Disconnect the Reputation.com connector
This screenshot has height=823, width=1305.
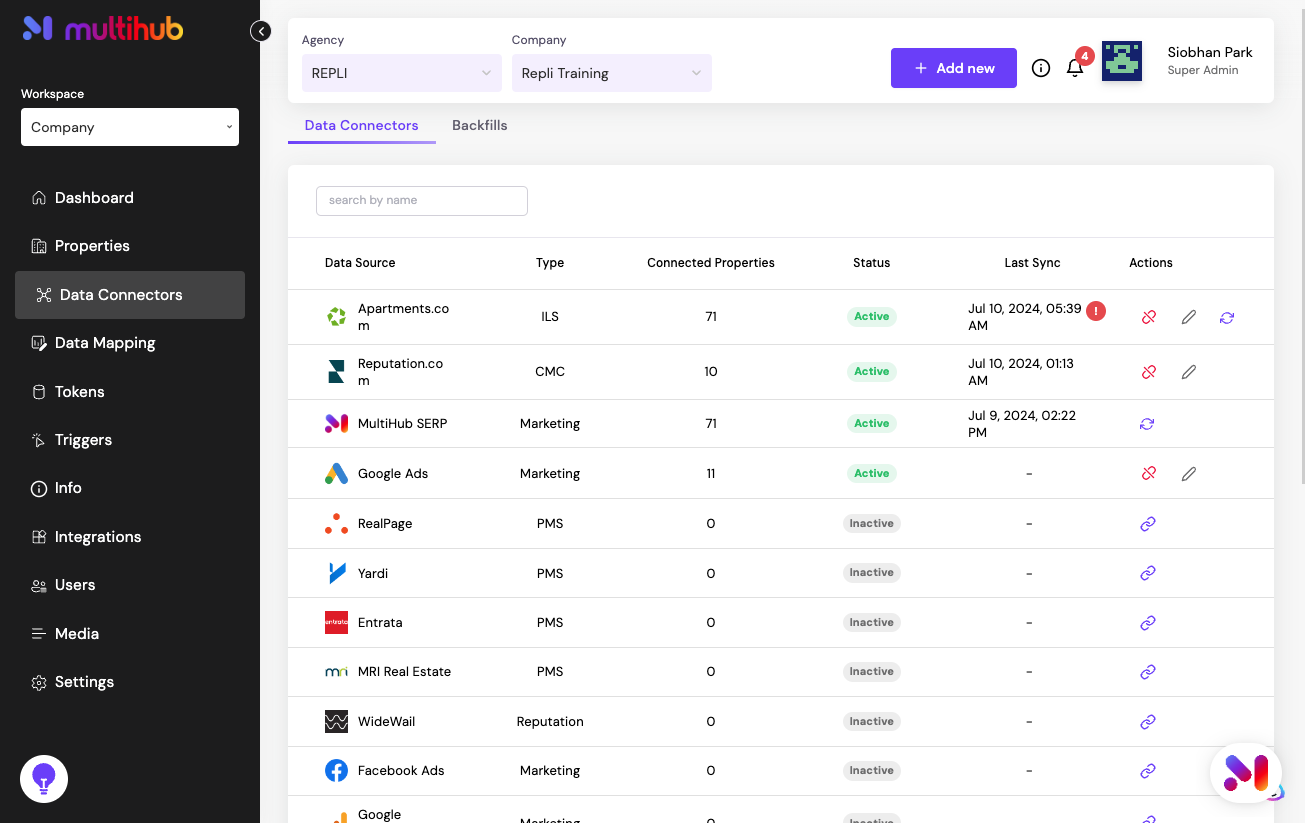pos(1148,372)
